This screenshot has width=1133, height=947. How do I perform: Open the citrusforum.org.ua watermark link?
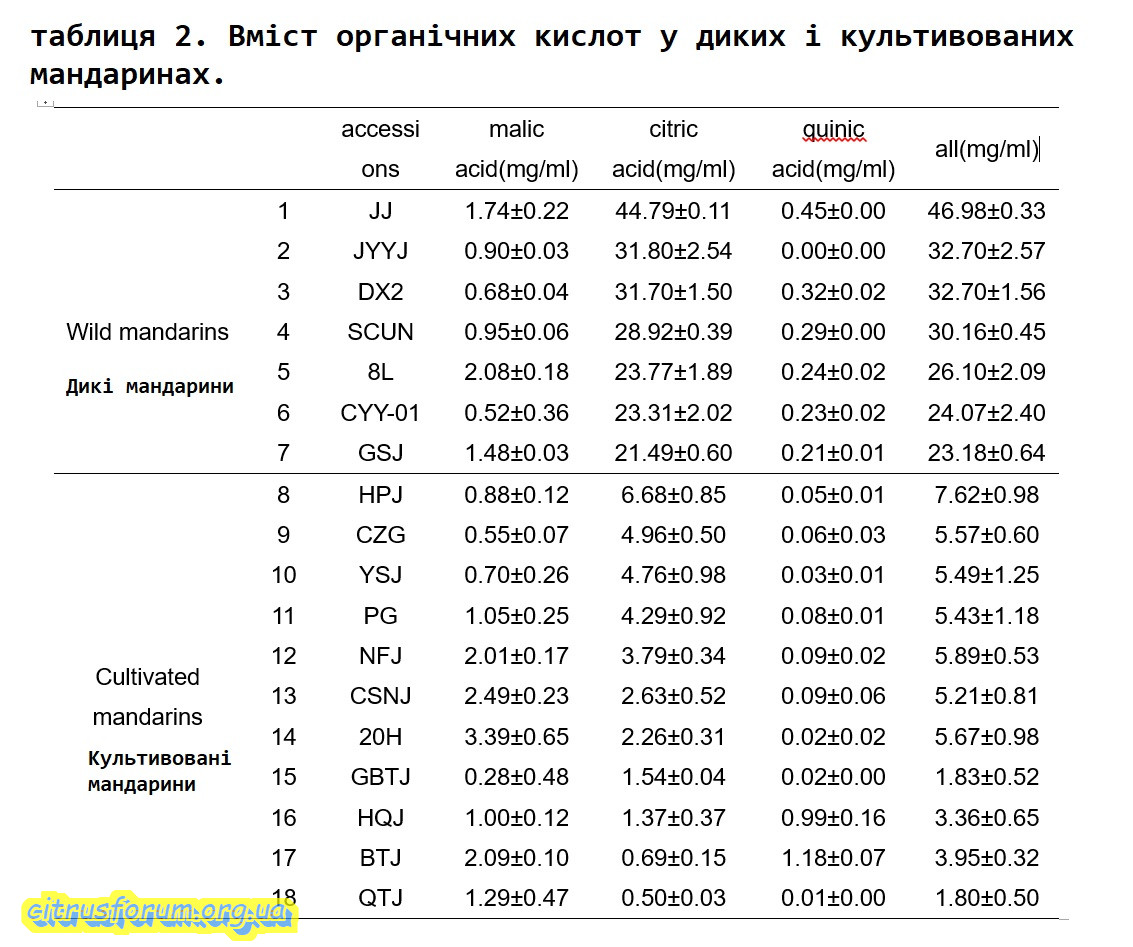coord(158,912)
